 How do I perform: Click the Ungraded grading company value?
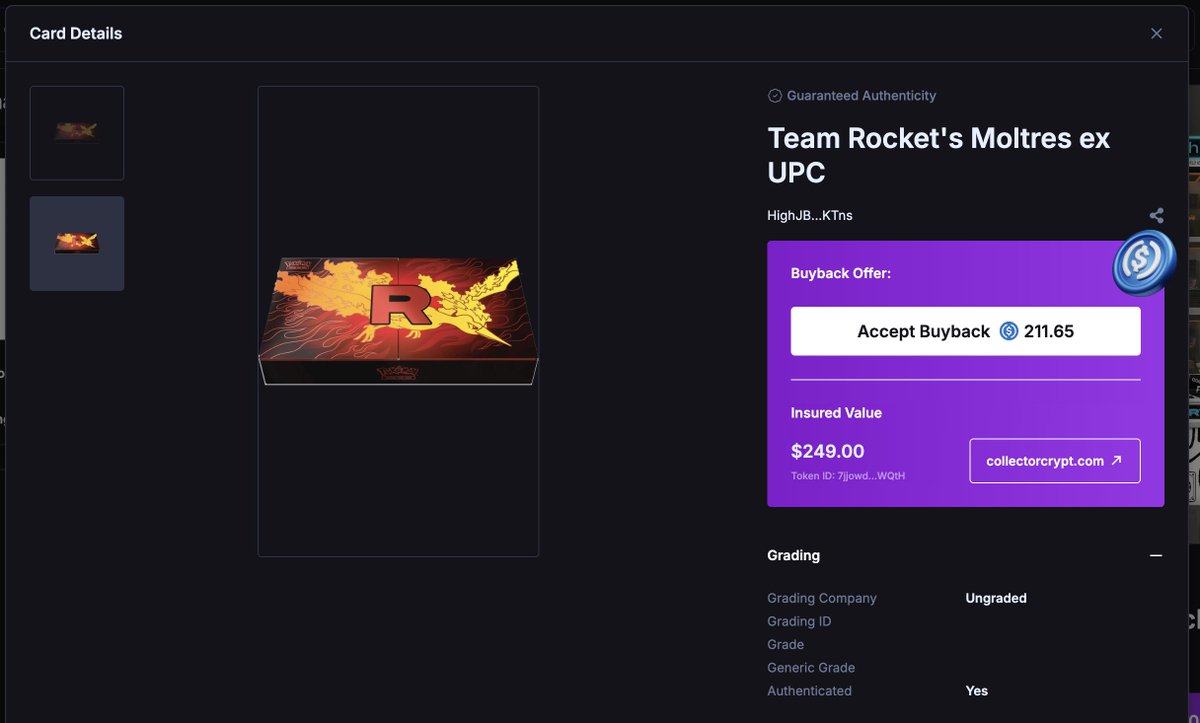point(996,598)
